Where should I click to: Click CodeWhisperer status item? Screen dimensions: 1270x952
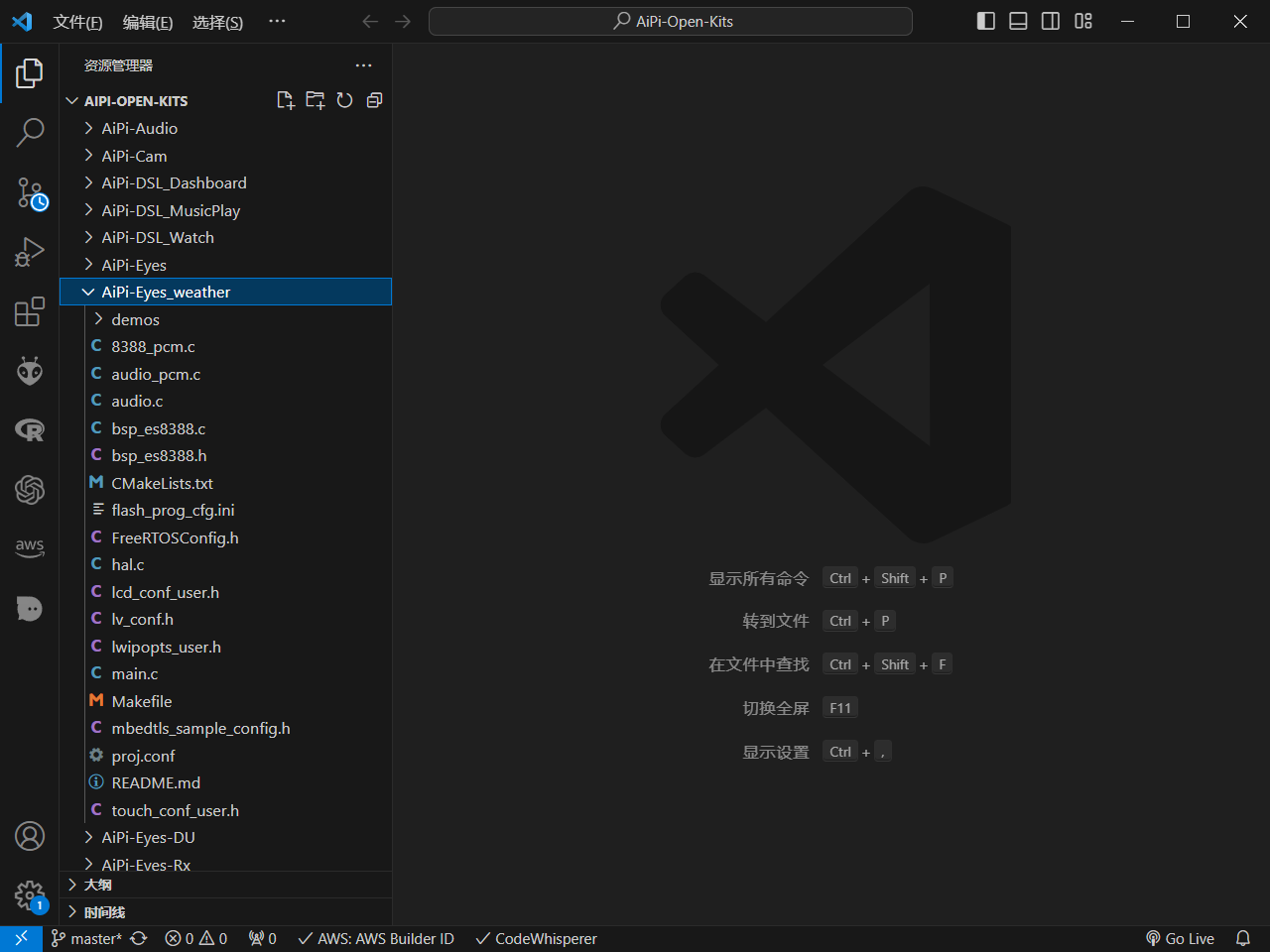pyautogui.click(x=537, y=938)
